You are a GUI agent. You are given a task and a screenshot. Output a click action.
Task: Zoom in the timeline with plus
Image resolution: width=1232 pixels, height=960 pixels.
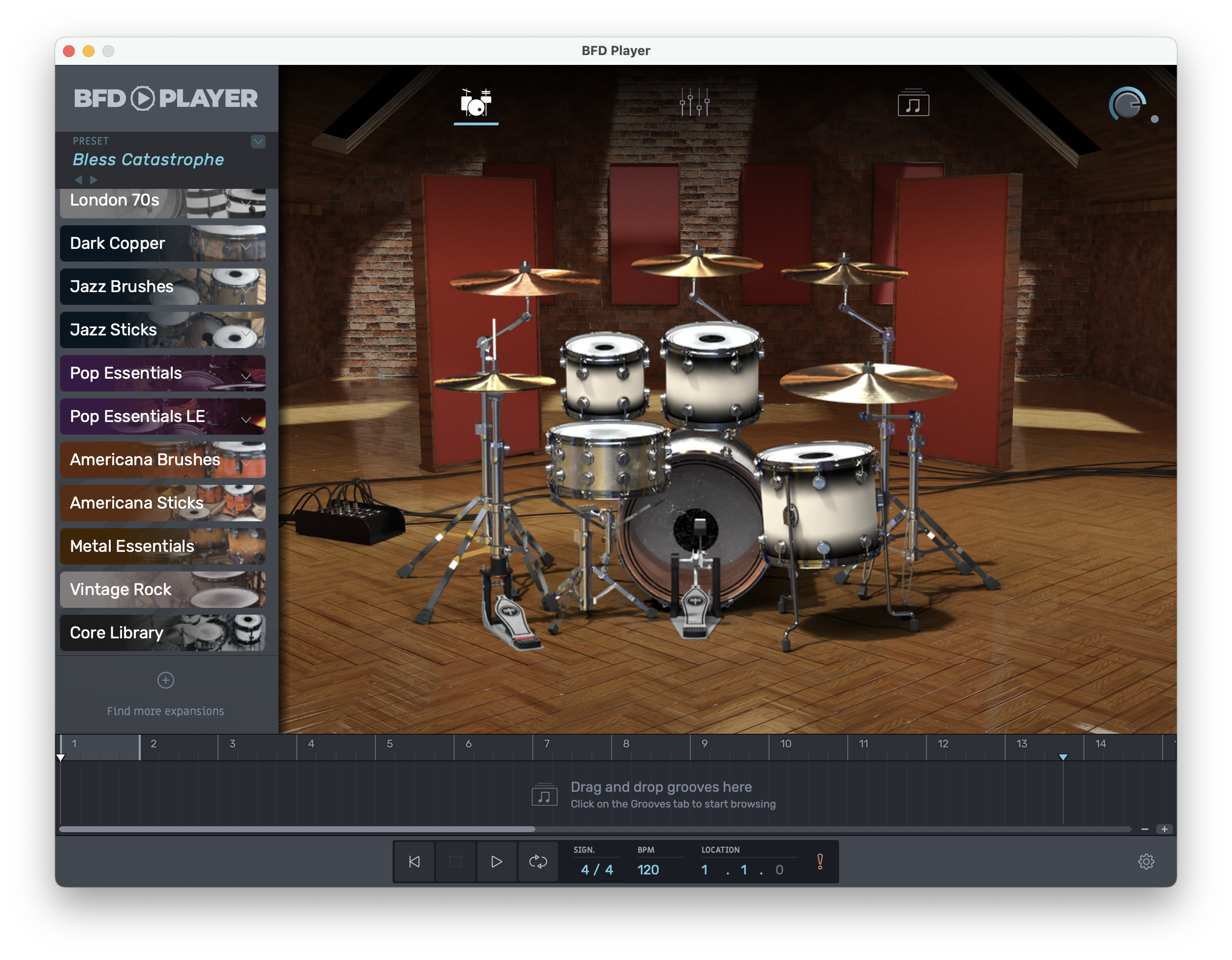coord(1164,829)
